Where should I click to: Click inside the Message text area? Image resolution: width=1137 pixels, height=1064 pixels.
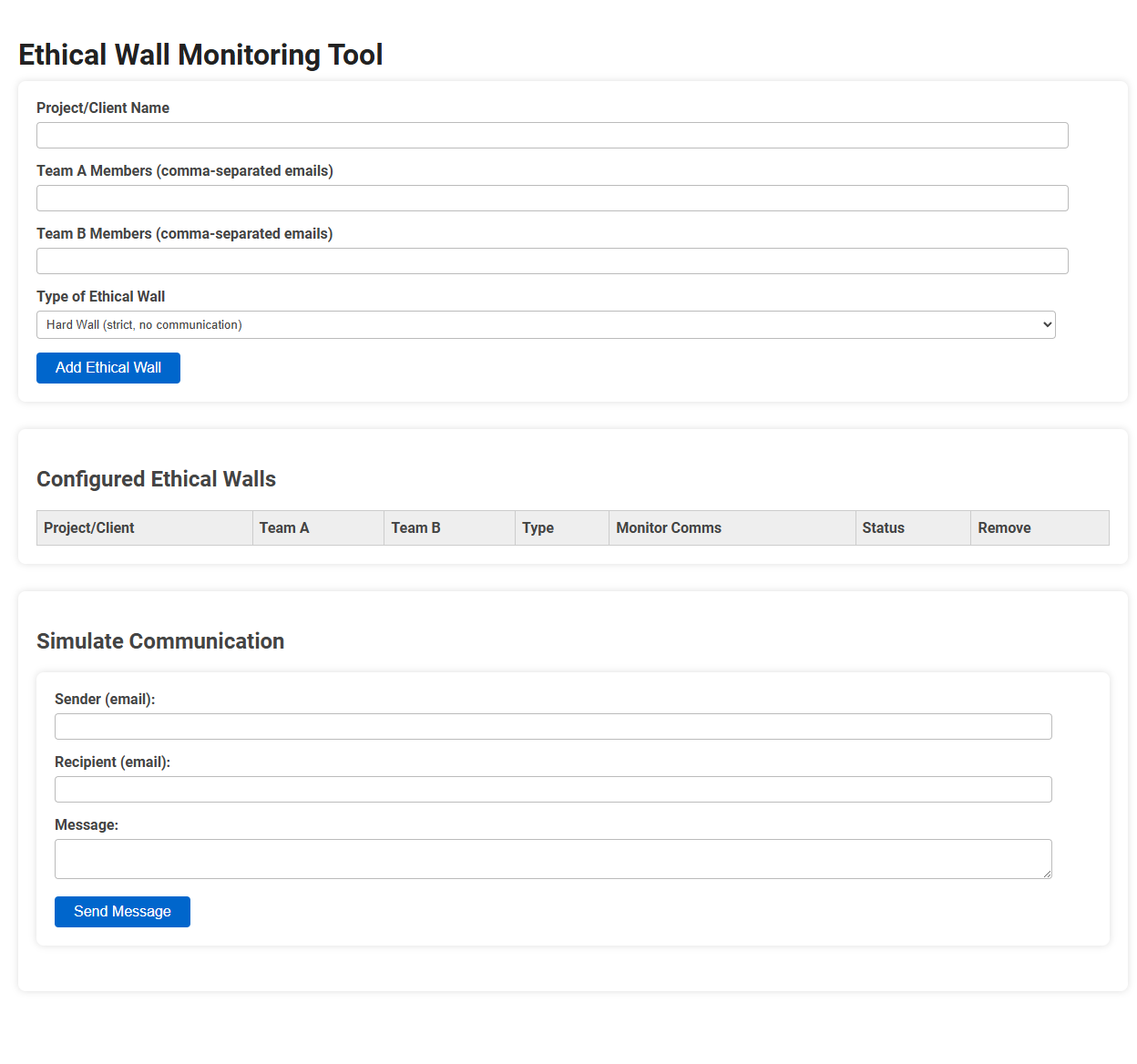(553, 857)
